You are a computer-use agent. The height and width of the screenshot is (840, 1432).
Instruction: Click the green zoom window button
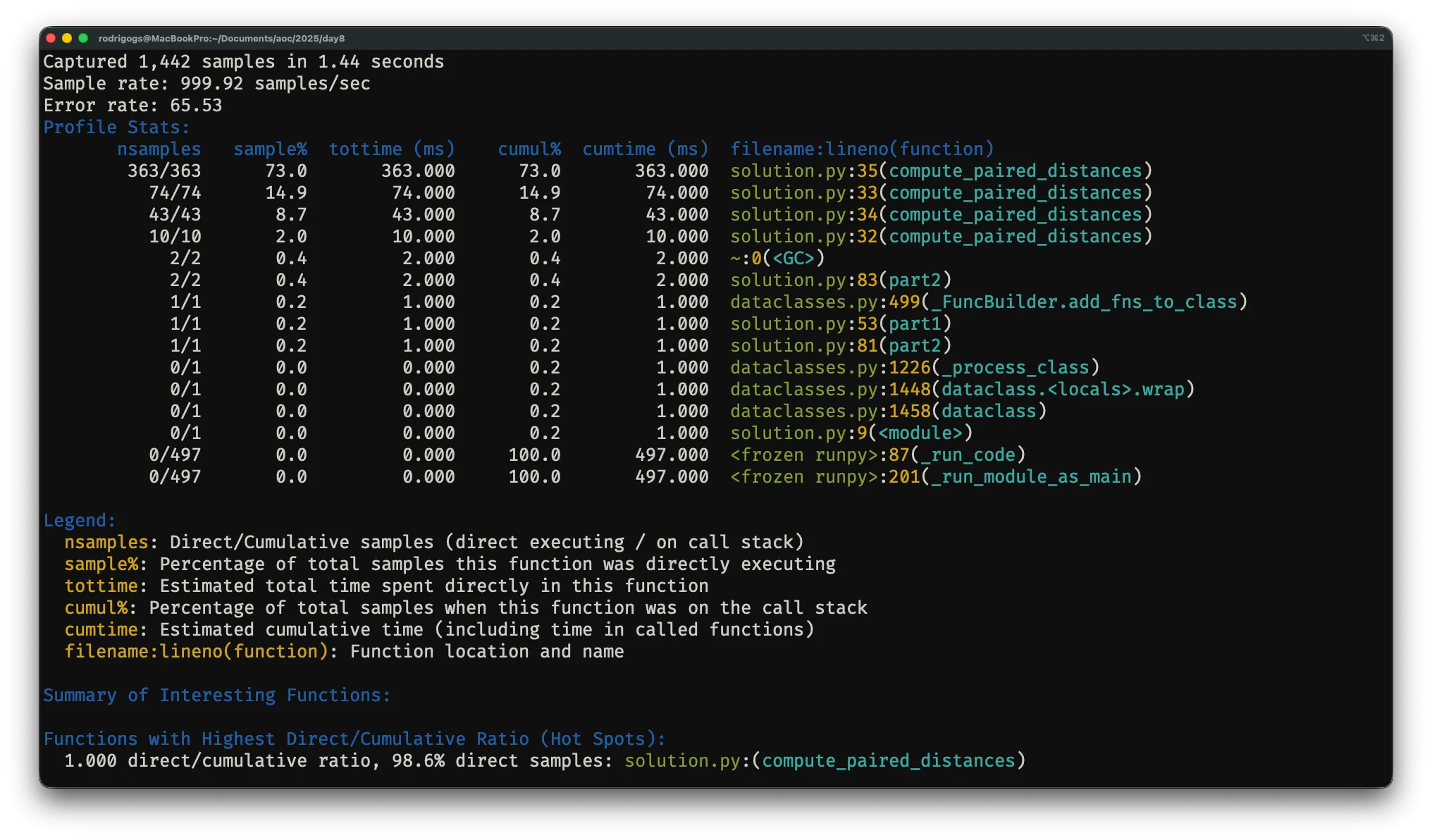[83, 38]
